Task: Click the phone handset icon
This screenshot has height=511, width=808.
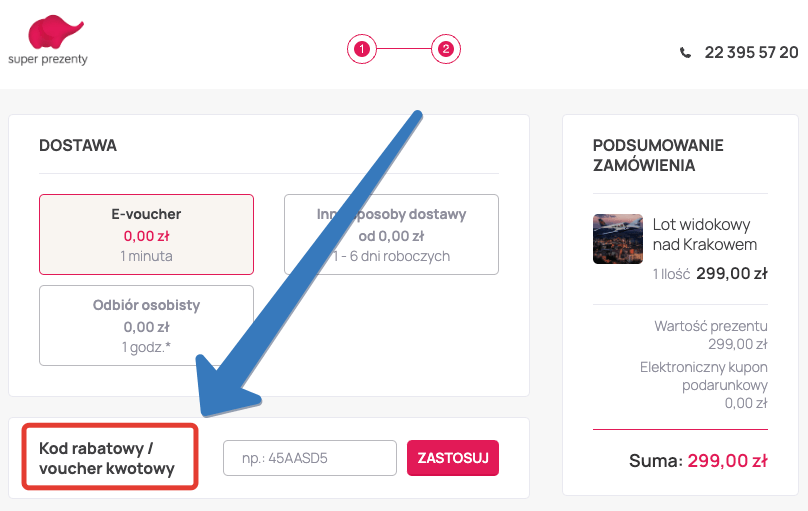Action: (x=685, y=53)
